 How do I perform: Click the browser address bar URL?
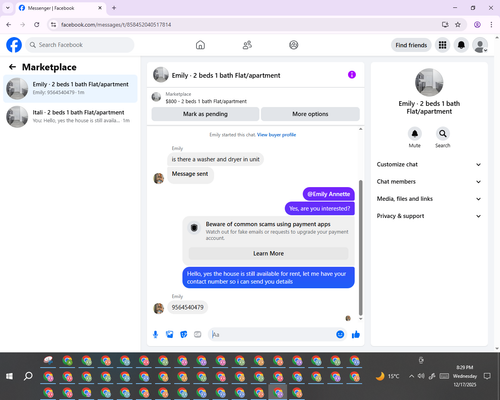(x=116, y=25)
